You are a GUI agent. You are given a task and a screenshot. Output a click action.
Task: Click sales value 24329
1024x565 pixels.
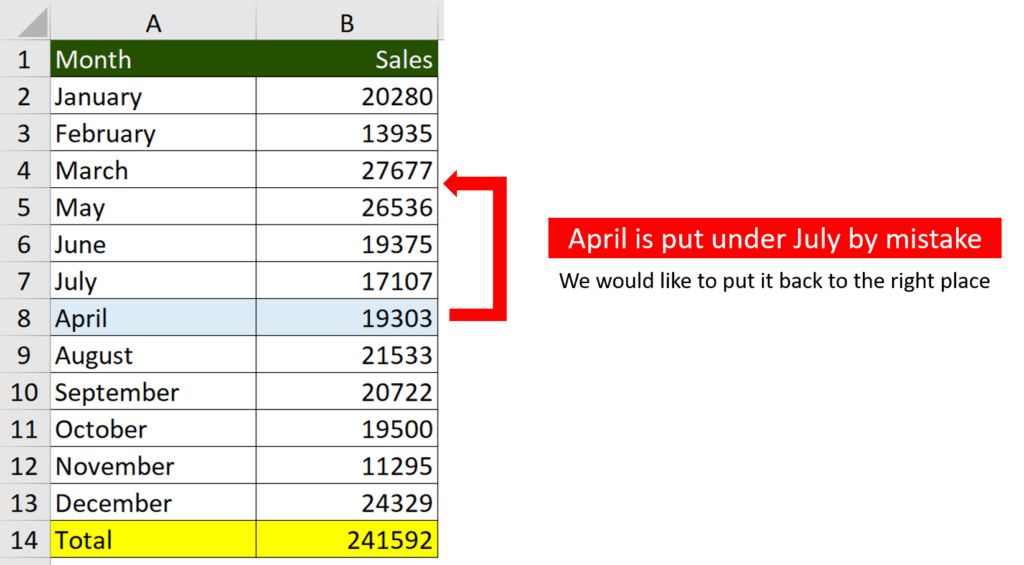347,502
